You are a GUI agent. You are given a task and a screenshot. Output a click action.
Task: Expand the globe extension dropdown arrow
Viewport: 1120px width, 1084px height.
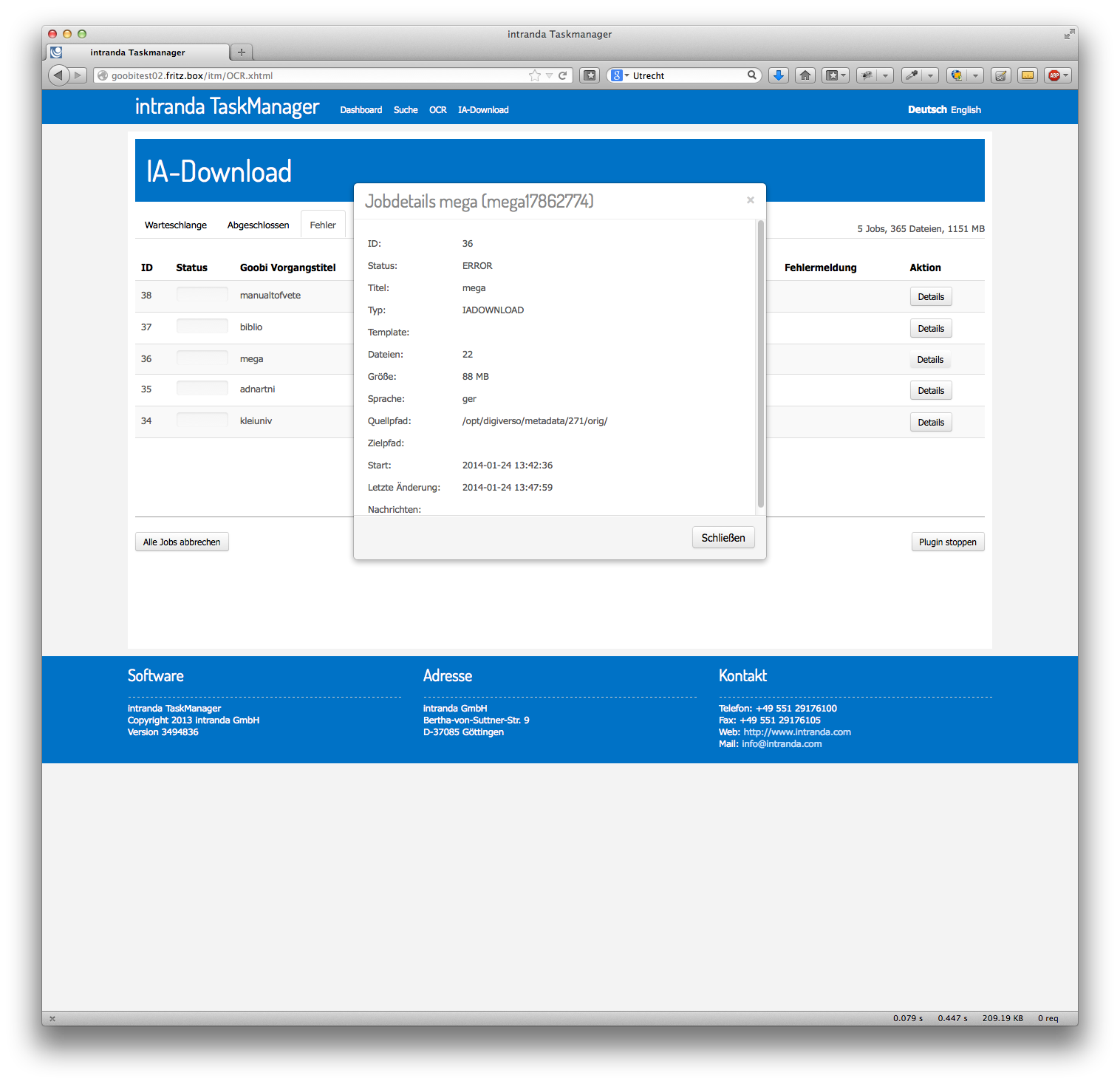coord(975,75)
